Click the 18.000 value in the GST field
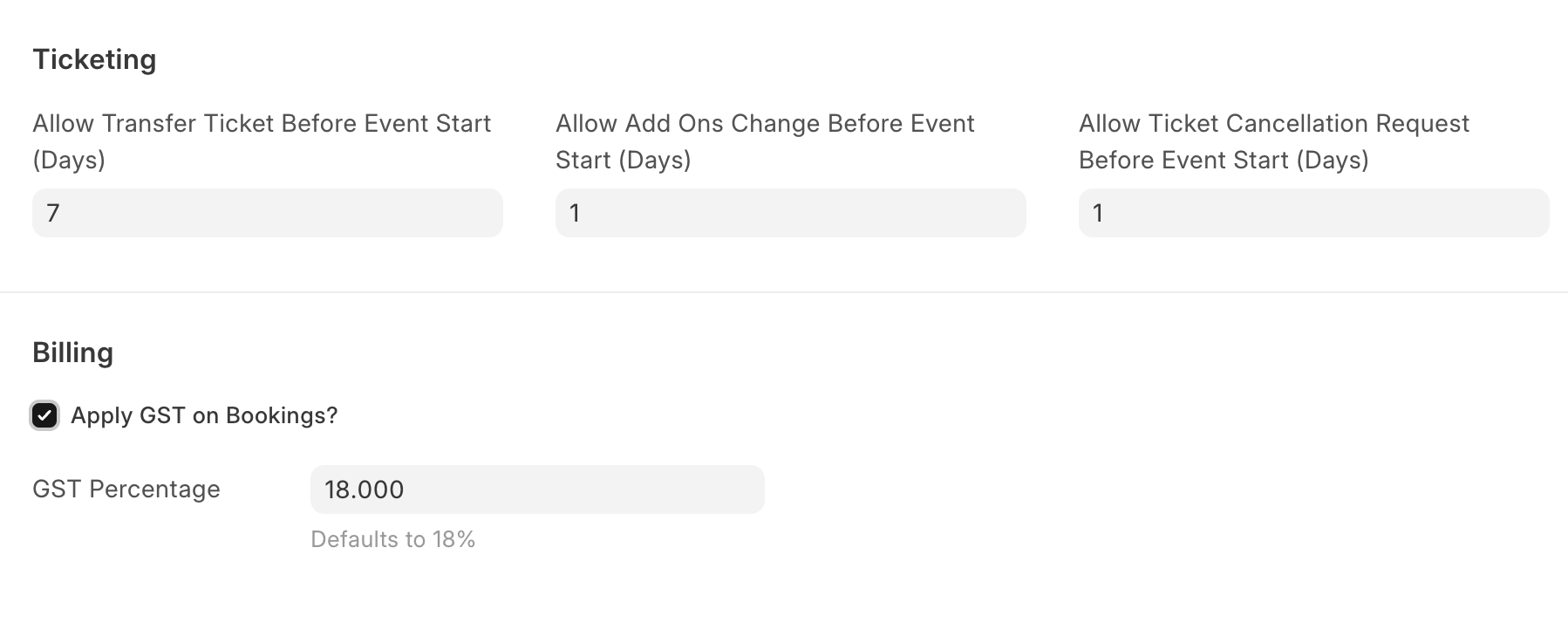 (x=365, y=489)
